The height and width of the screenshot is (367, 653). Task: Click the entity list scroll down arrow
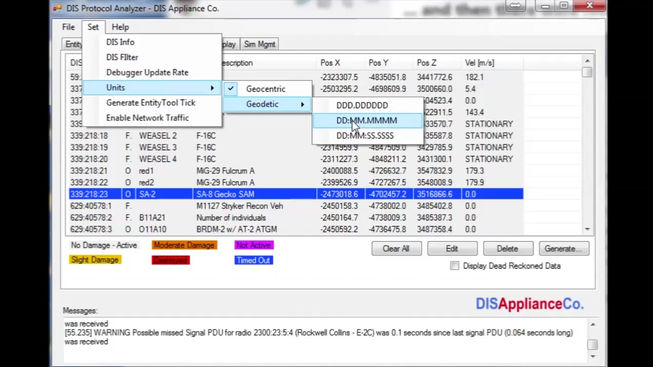coord(587,229)
